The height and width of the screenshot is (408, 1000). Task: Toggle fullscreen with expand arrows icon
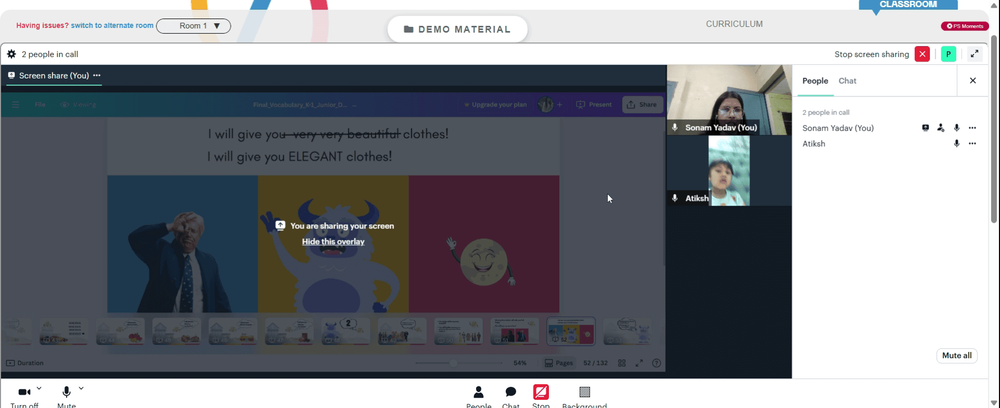pos(974,54)
